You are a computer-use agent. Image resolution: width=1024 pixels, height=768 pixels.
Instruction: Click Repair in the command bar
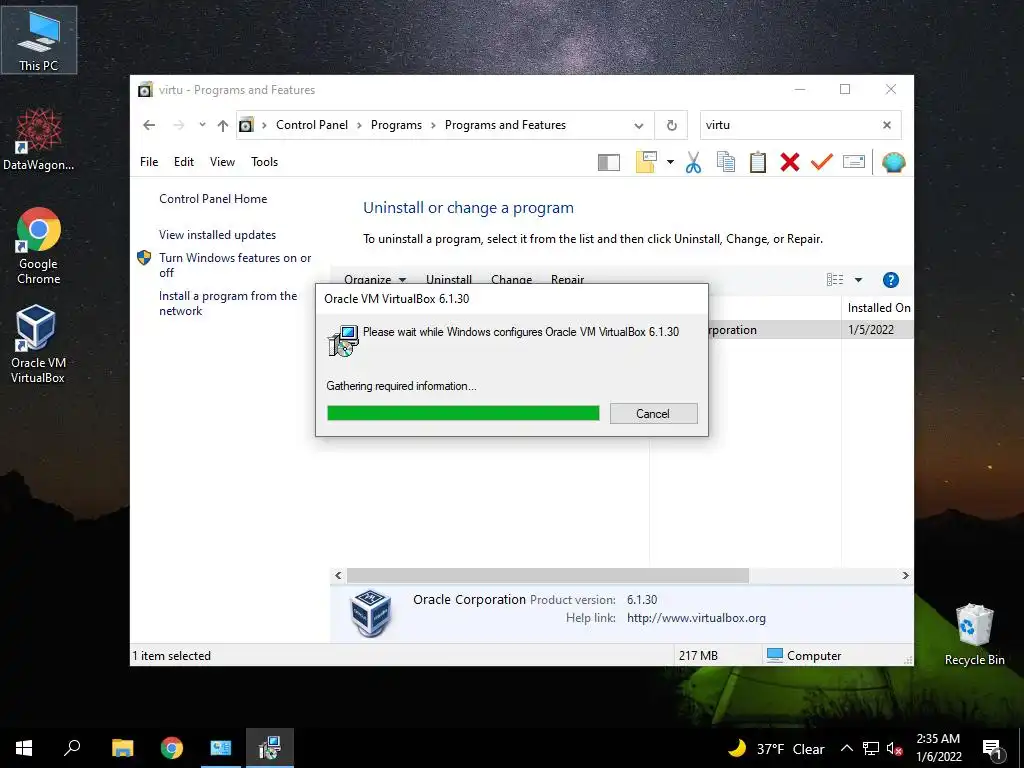click(x=567, y=280)
